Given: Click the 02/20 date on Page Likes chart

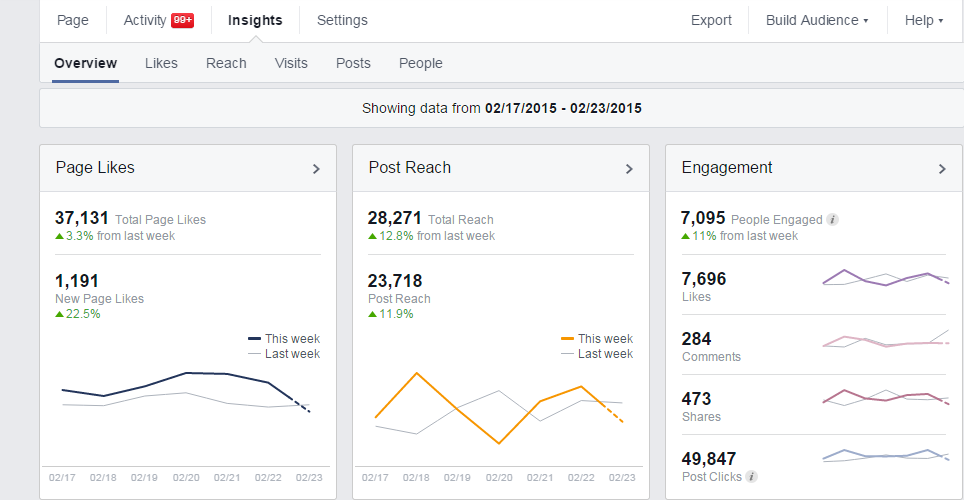Looking at the screenshot, I should coord(186,477).
